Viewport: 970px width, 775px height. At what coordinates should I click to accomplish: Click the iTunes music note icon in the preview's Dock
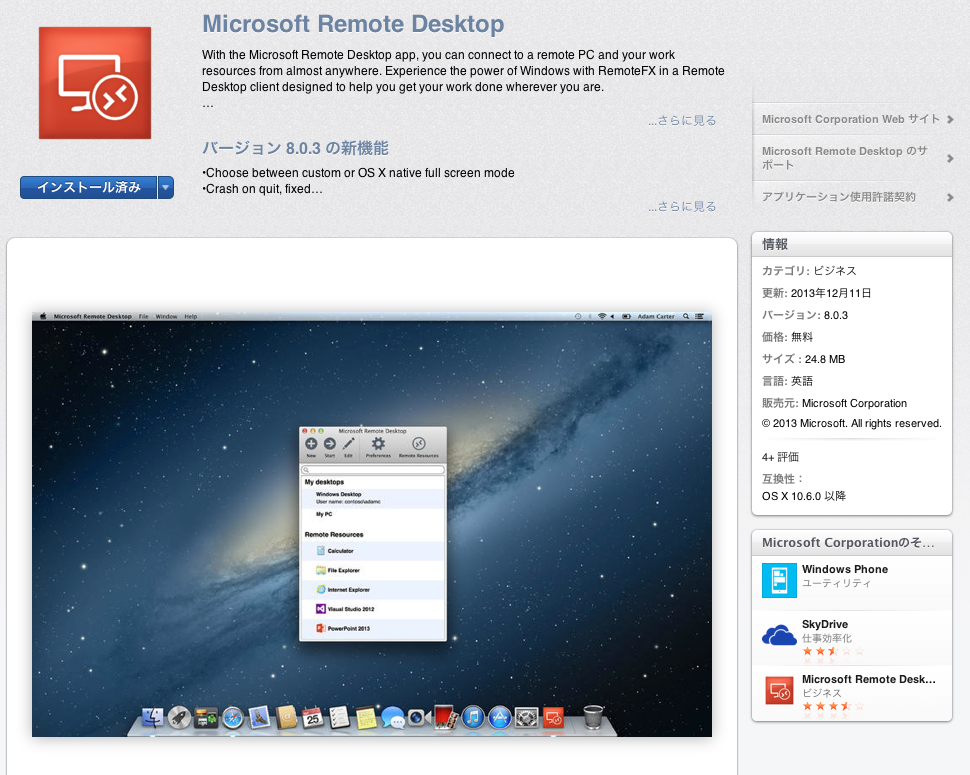(473, 717)
